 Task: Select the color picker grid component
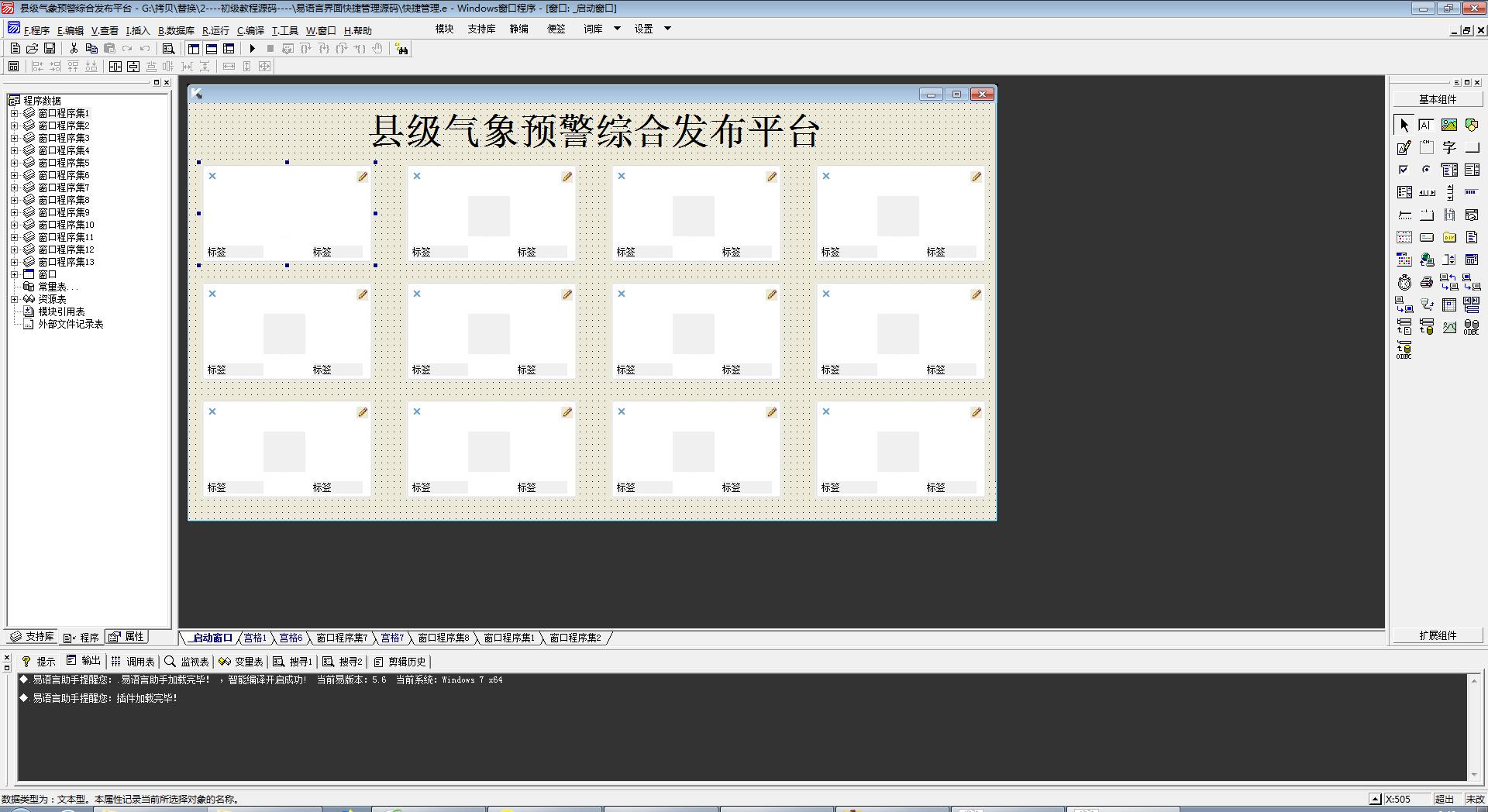click(x=1404, y=260)
